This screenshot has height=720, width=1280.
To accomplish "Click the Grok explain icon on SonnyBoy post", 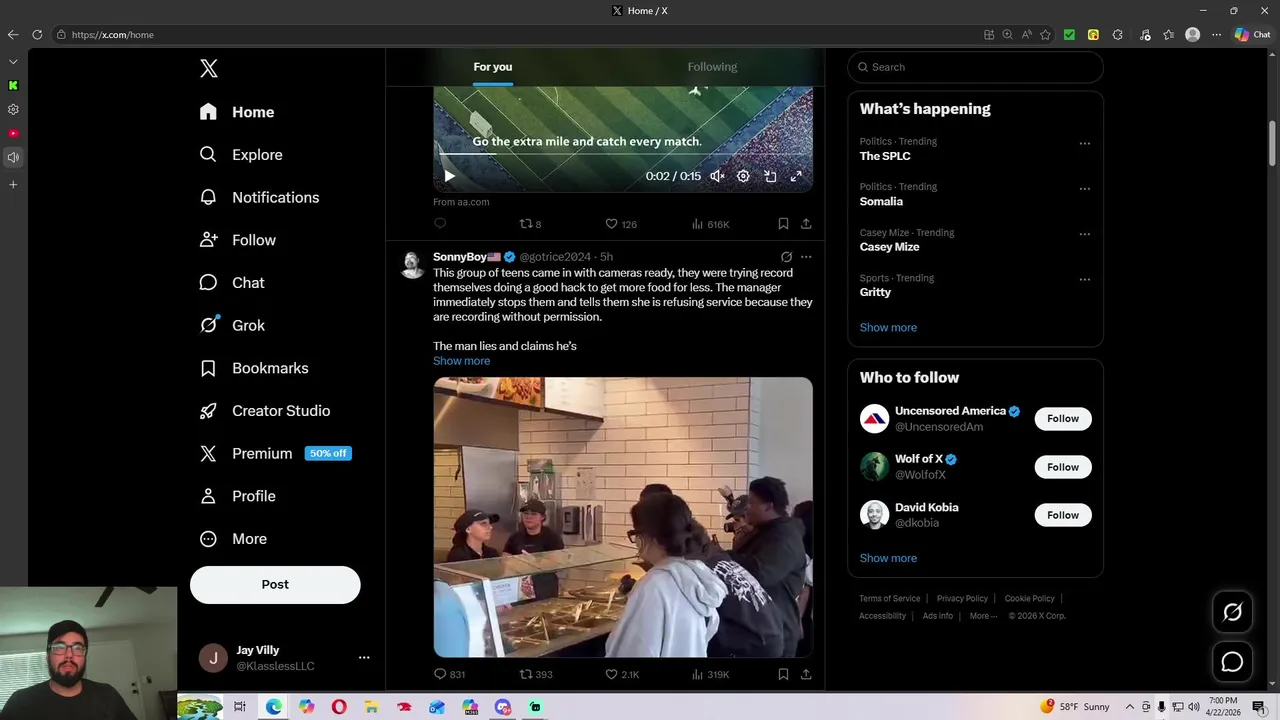I will 786,257.
